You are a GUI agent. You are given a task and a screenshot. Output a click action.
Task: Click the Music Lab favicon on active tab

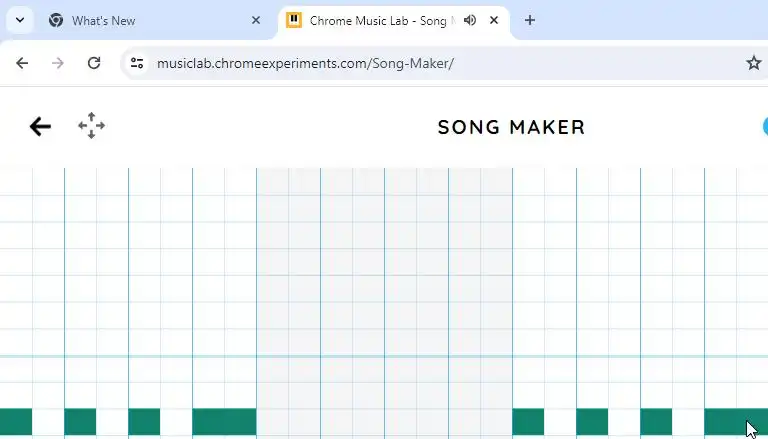[x=294, y=20]
